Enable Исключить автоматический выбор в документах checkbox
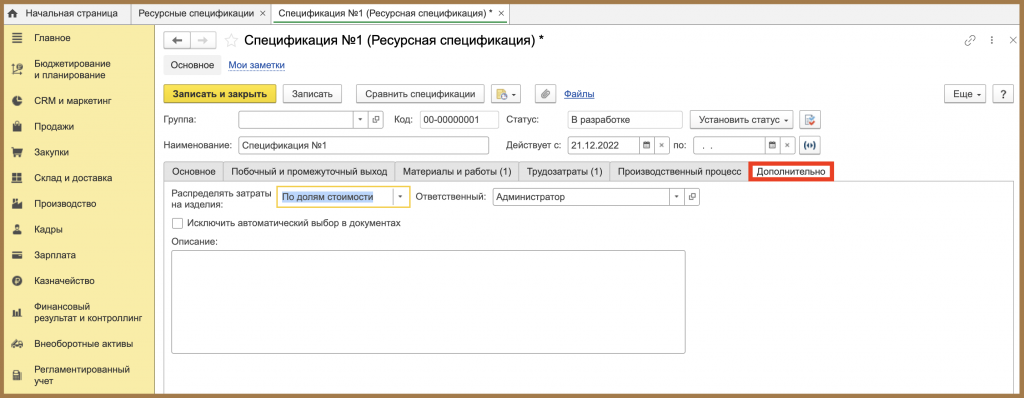Image resolution: width=1024 pixels, height=398 pixels. pos(178,224)
